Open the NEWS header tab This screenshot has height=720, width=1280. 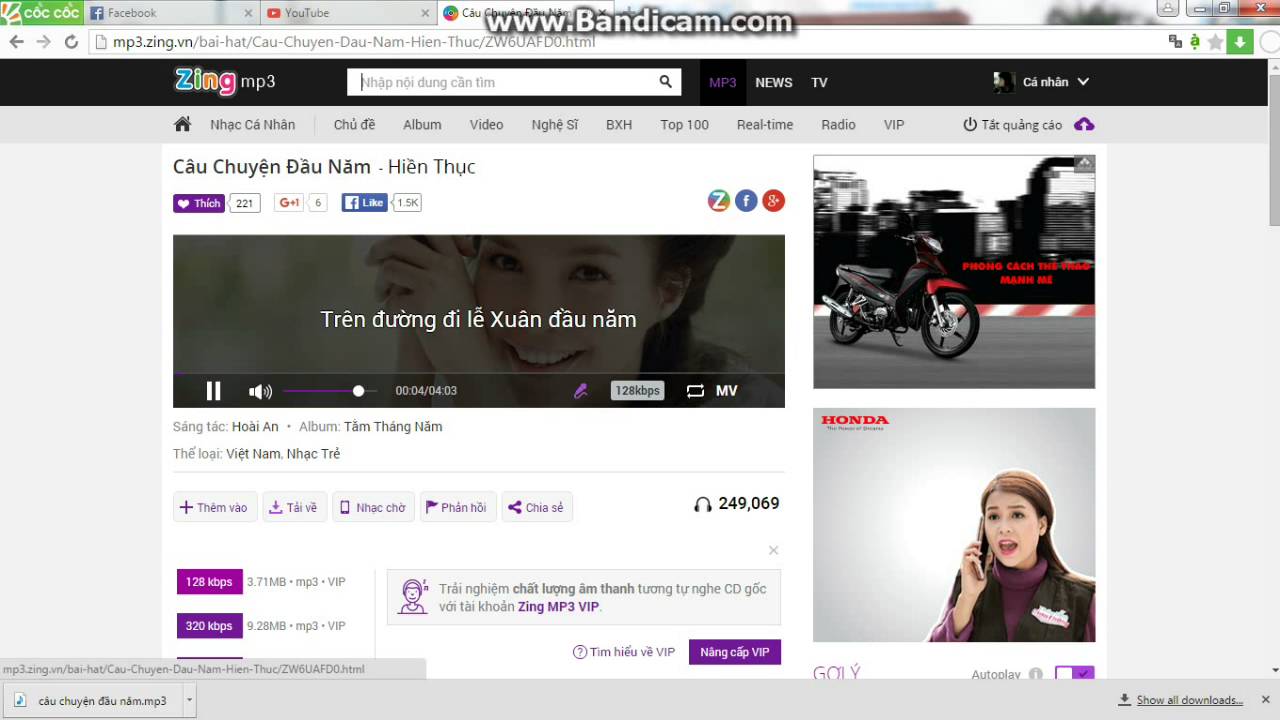pyautogui.click(x=774, y=82)
